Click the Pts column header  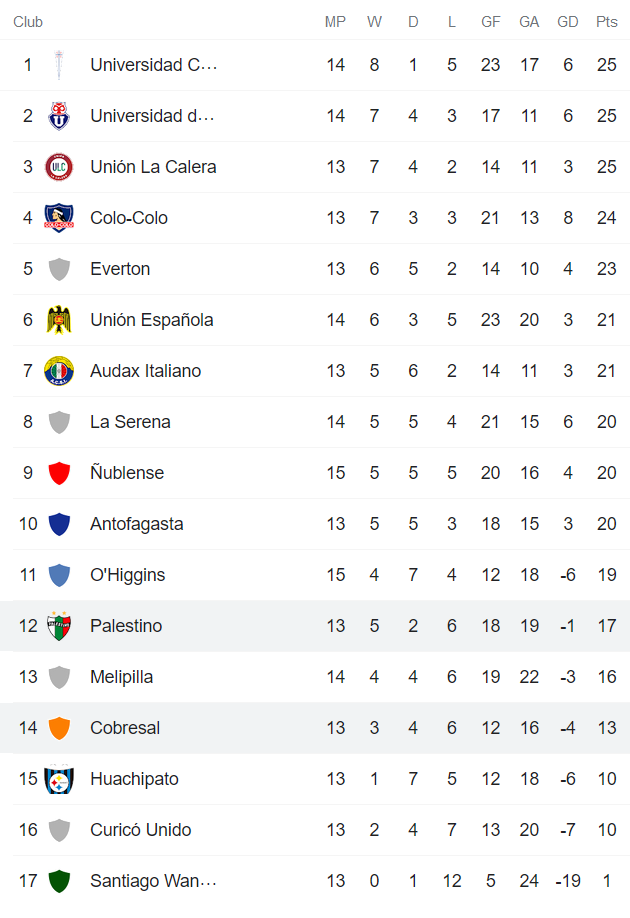606,22
